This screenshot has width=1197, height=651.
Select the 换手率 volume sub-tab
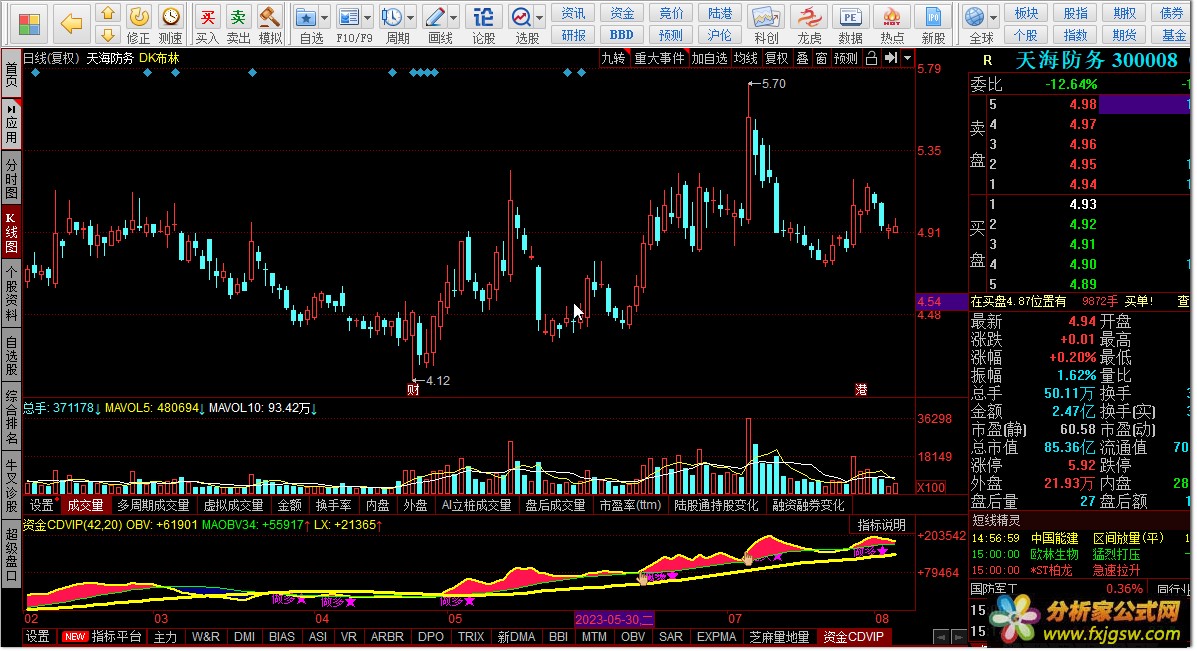334,505
